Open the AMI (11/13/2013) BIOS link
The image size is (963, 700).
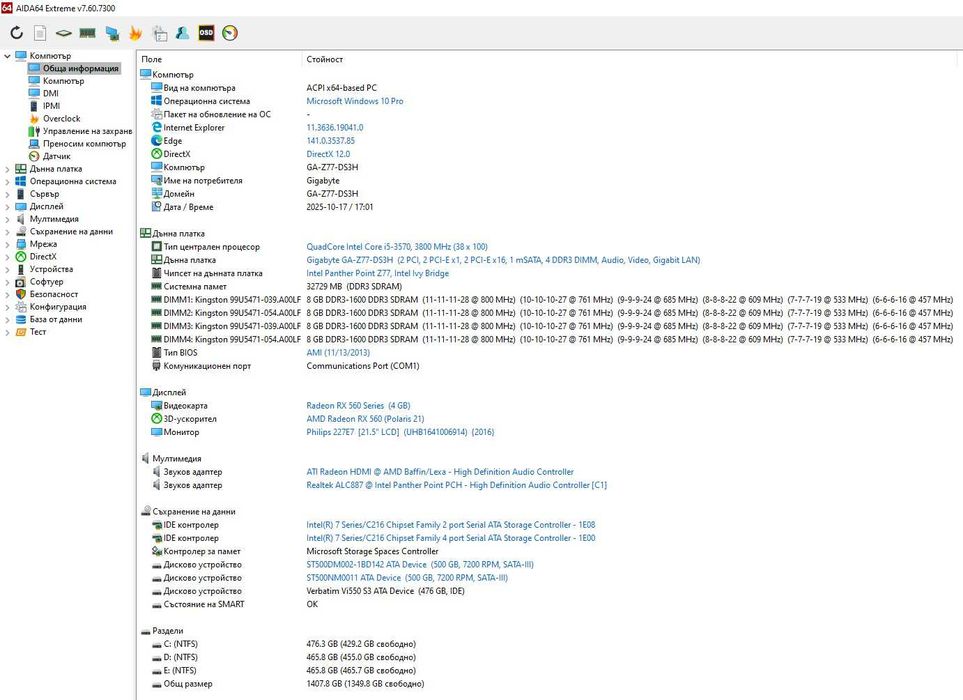tap(338, 352)
